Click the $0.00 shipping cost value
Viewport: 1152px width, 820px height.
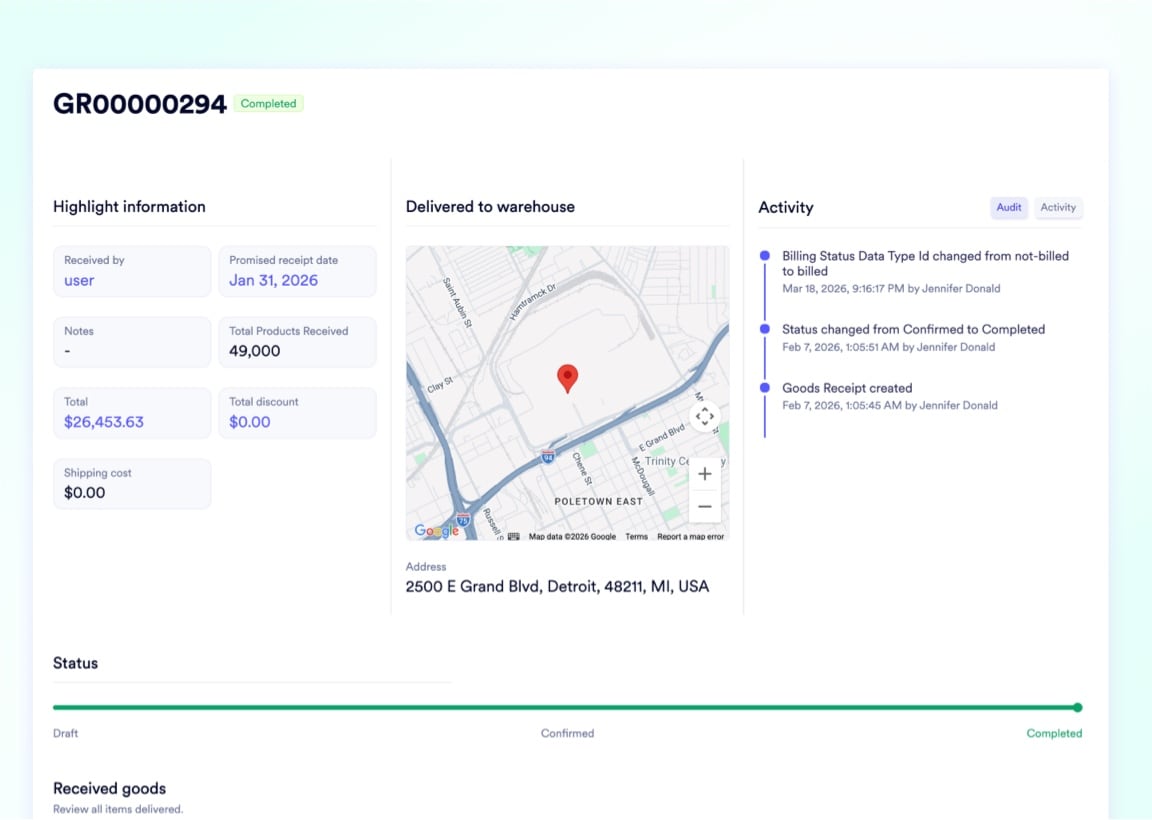pyautogui.click(x=84, y=493)
